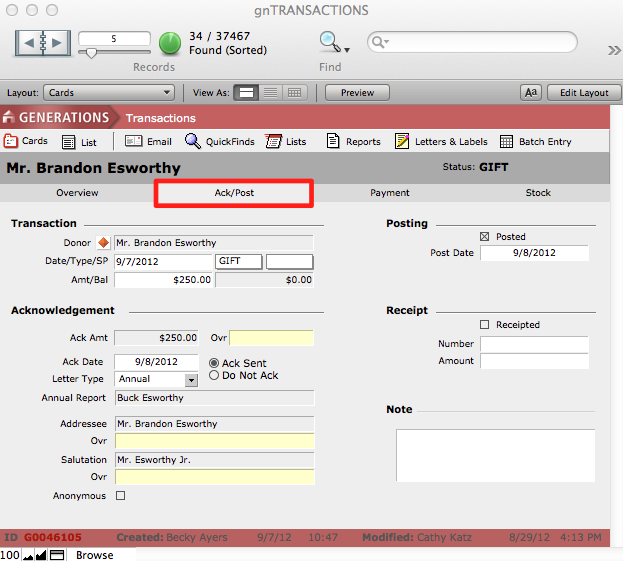623x561 pixels.
Task: Open the Letter Type dropdown
Action: tap(191, 380)
